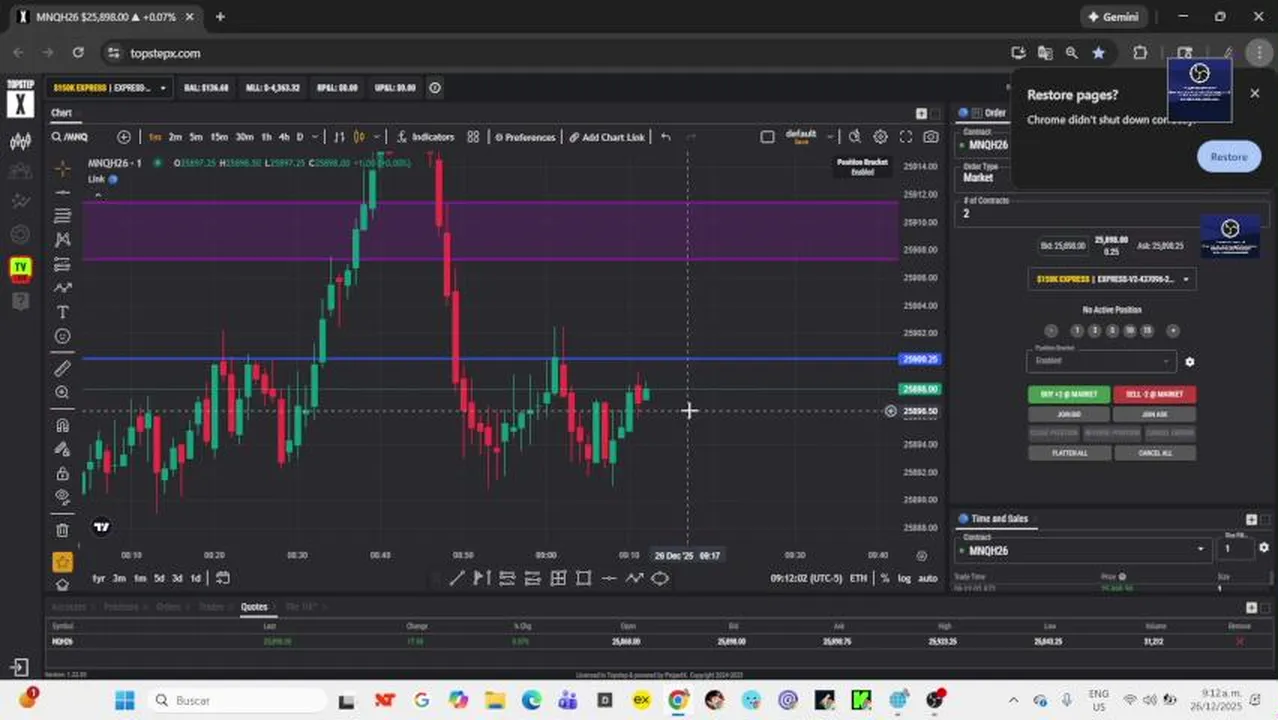
Task: Select the pattern drawing tool
Action: pyautogui.click(x=63, y=240)
